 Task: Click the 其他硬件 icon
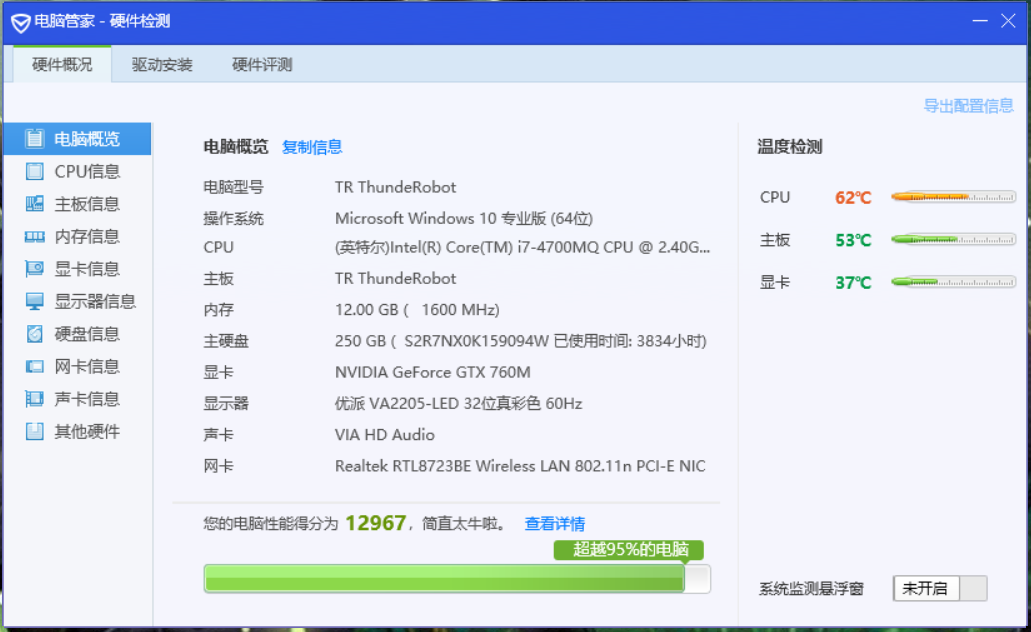34,431
